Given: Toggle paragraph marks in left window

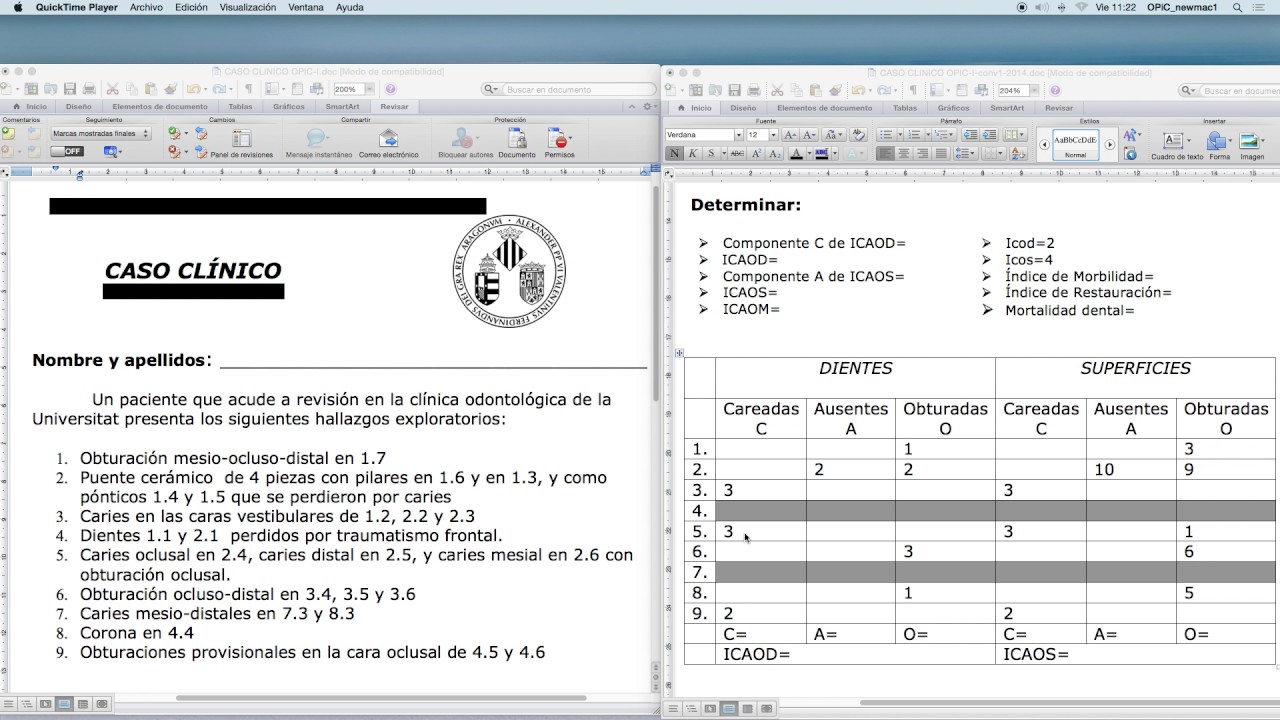Looking at the screenshot, I should [x=248, y=89].
